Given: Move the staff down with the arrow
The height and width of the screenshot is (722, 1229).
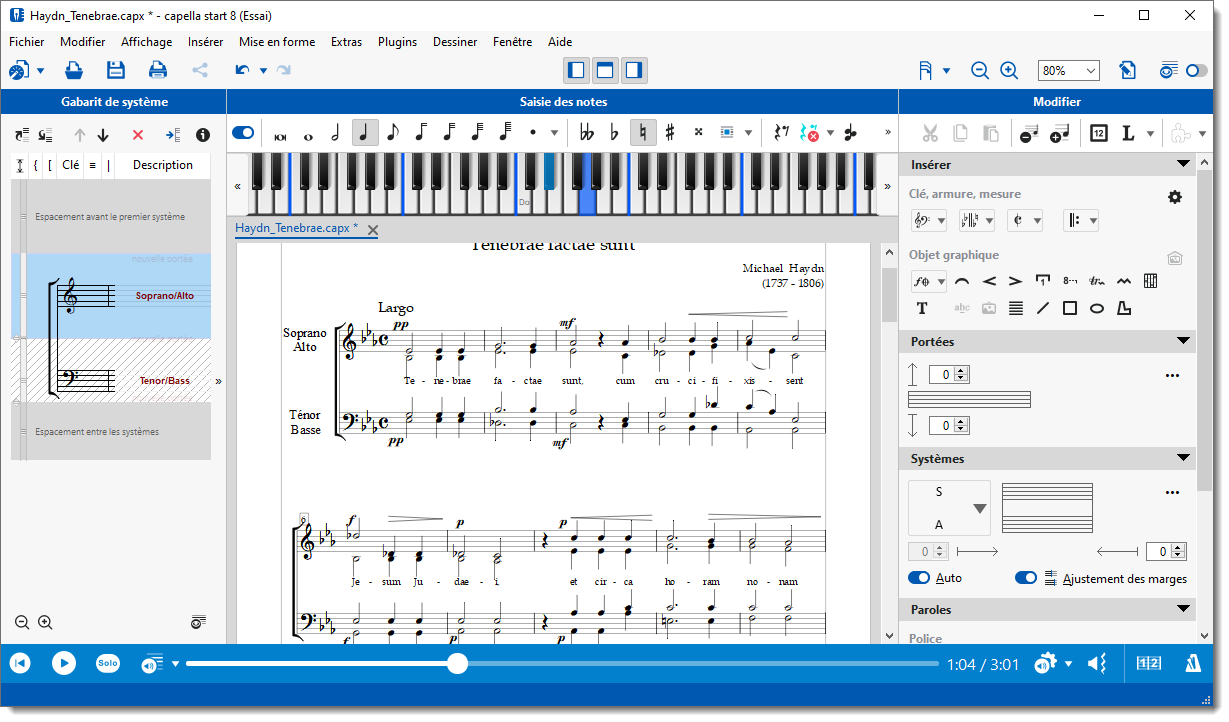Looking at the screenshot, I should pyautogui.click(x=103, y=135).
